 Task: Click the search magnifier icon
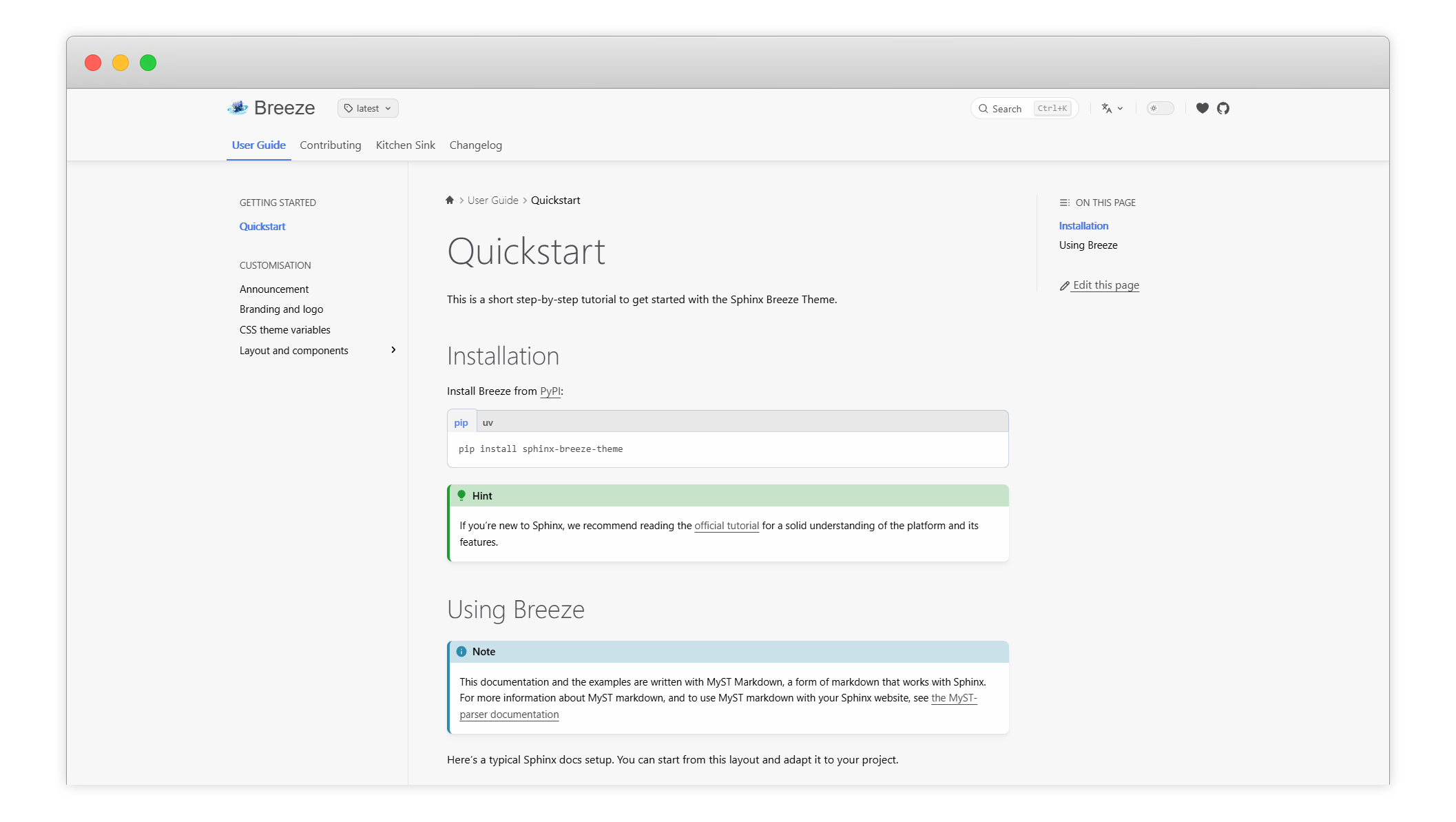pyautogui.click(x=984, y=108)
